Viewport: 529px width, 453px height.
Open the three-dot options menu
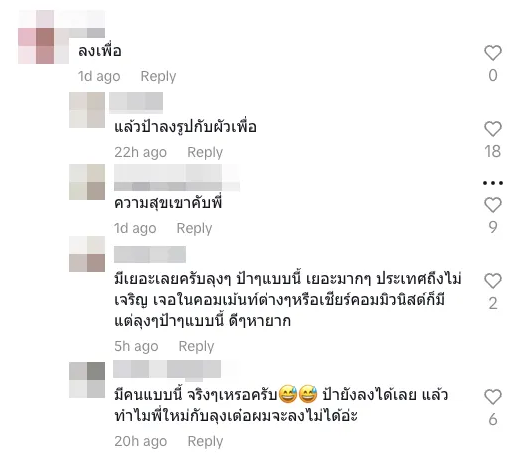click(x=493, y=183)
